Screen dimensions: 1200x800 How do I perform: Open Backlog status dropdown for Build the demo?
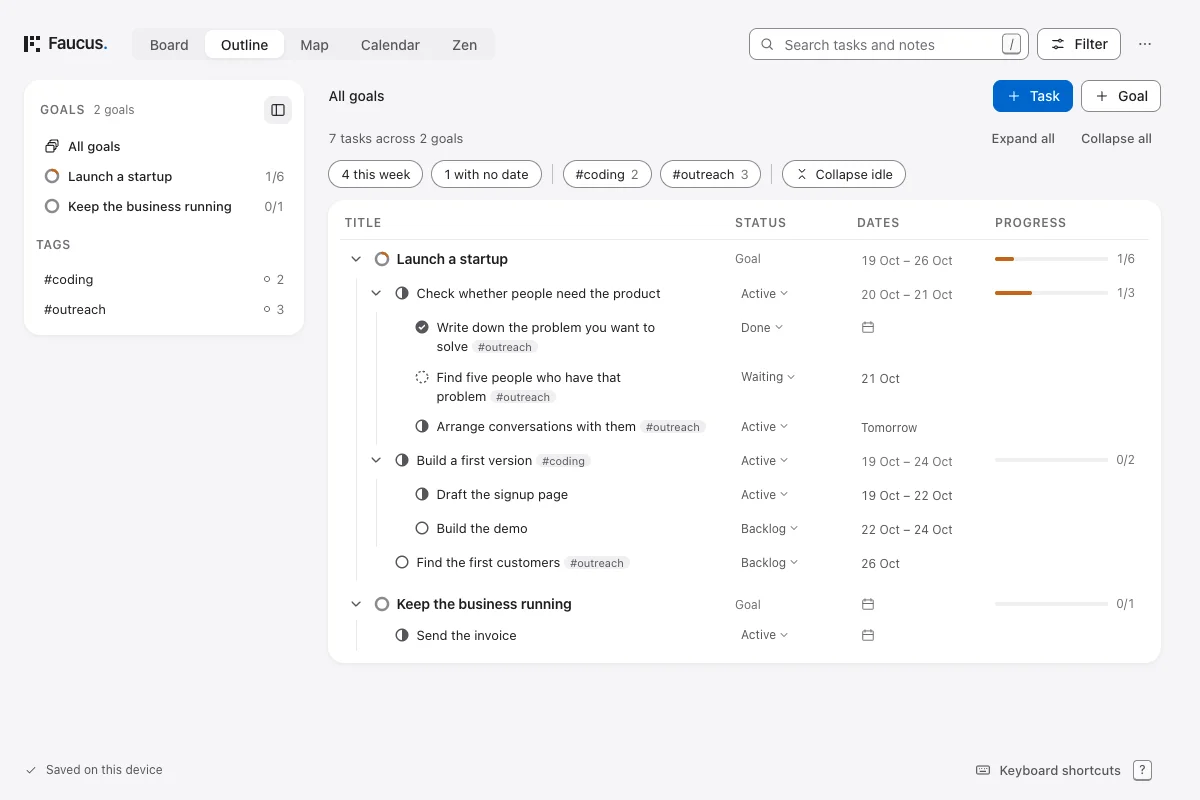[x=769, y=529]
